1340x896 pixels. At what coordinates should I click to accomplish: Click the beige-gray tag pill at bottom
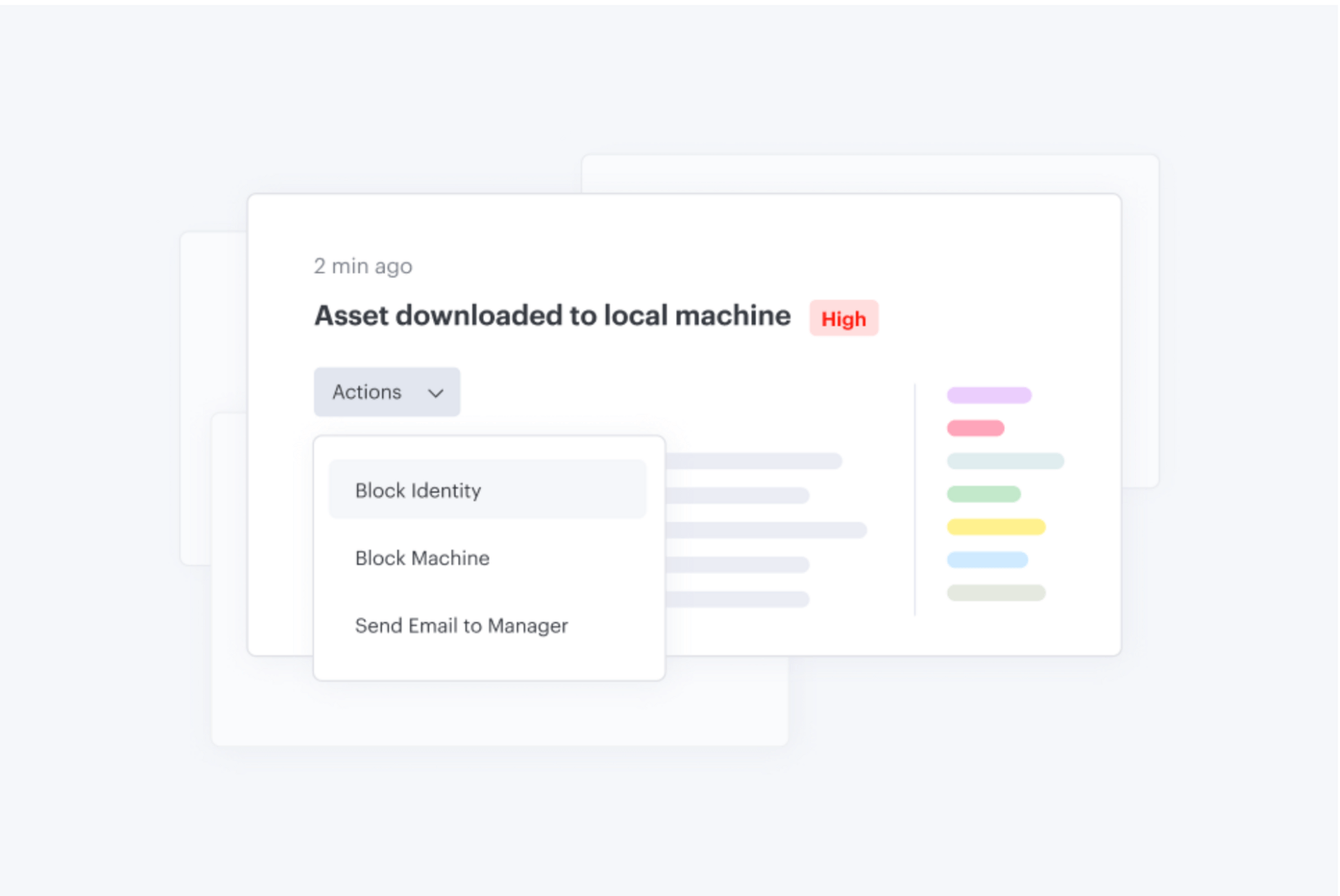click(995, 593)
